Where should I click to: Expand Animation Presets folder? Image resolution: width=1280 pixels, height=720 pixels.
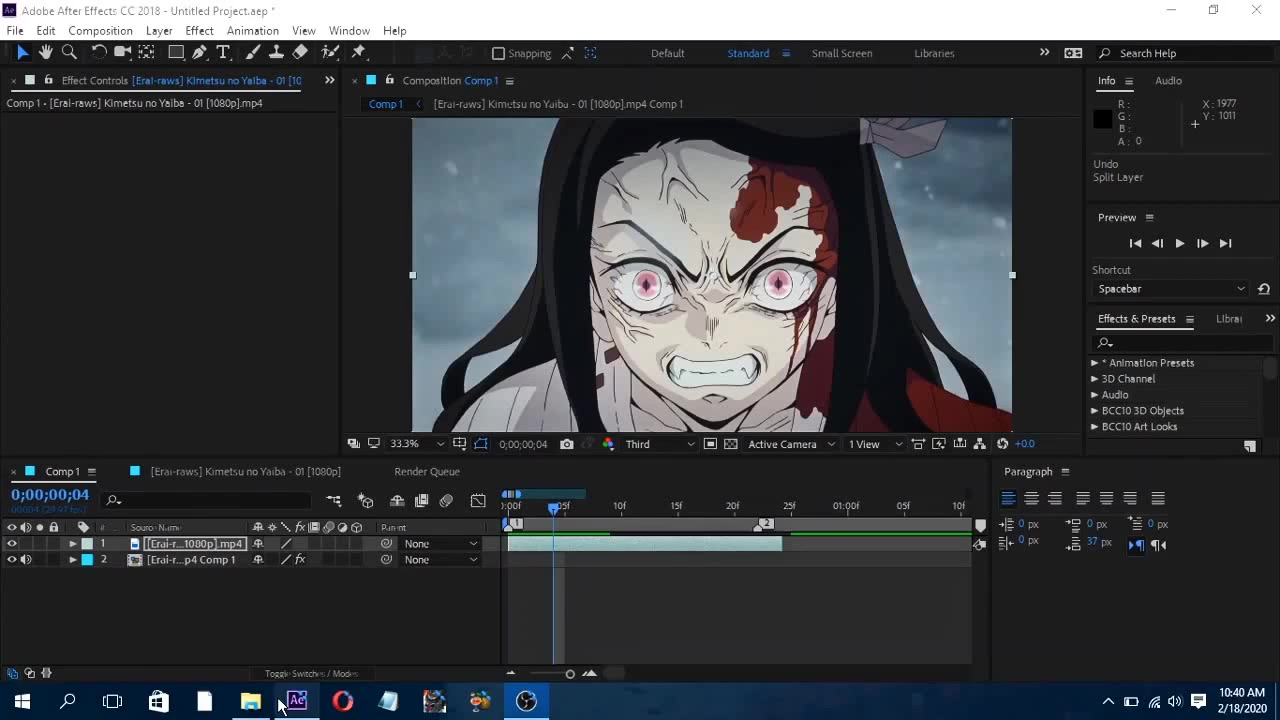pos(1094,363)
